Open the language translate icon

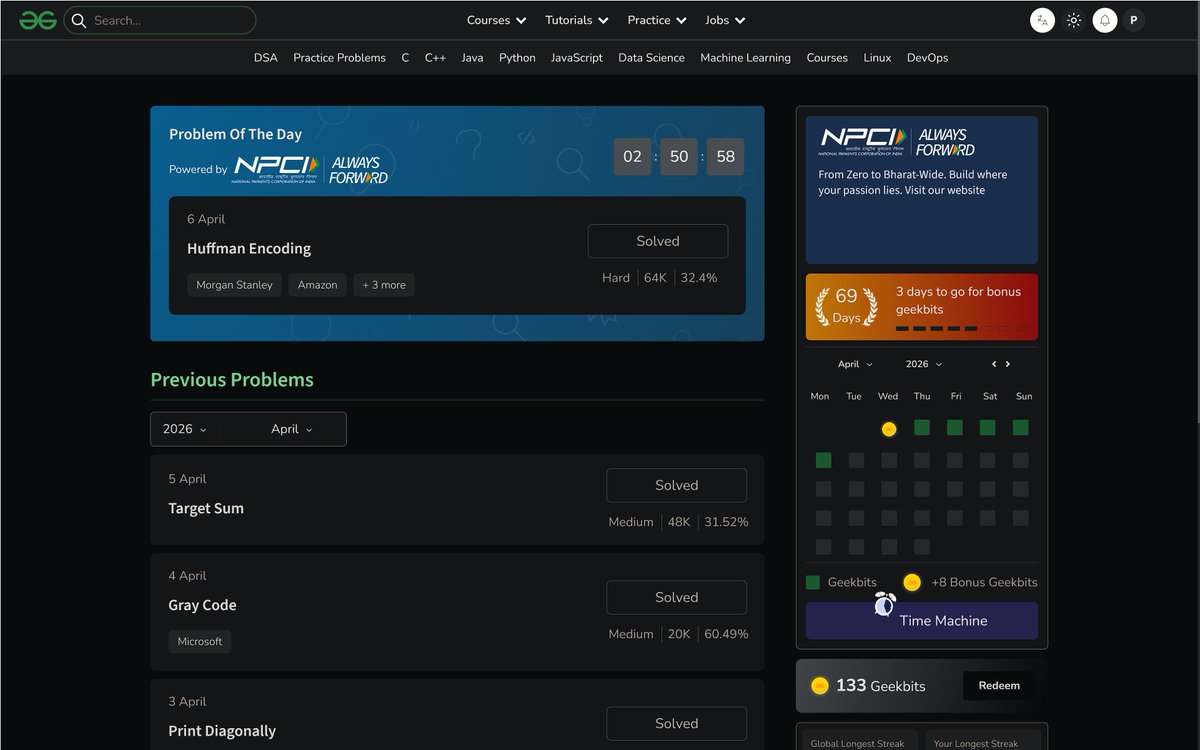(1042, 20)
